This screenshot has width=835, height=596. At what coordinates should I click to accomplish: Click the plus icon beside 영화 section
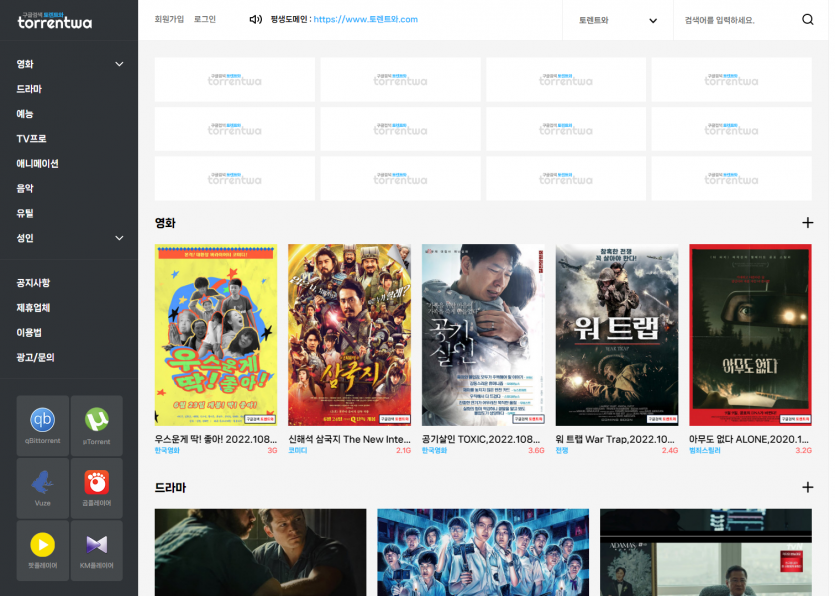pos(807,223)
